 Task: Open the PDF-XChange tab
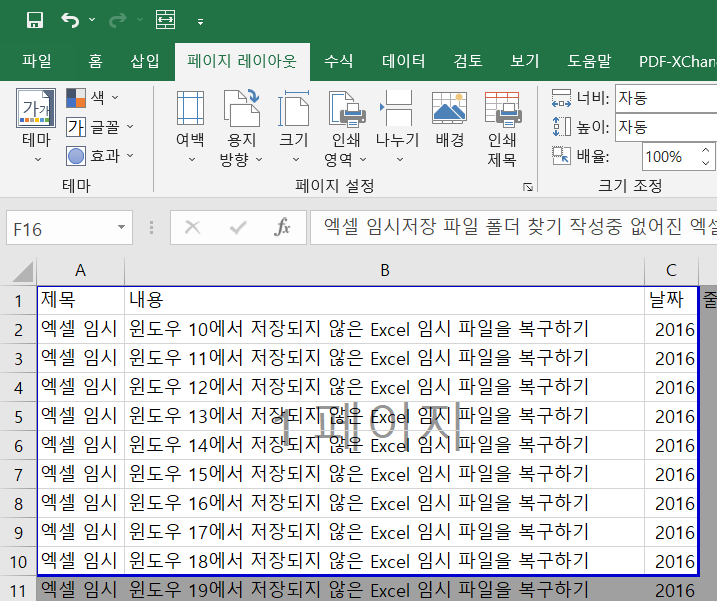tap(677, 61)
